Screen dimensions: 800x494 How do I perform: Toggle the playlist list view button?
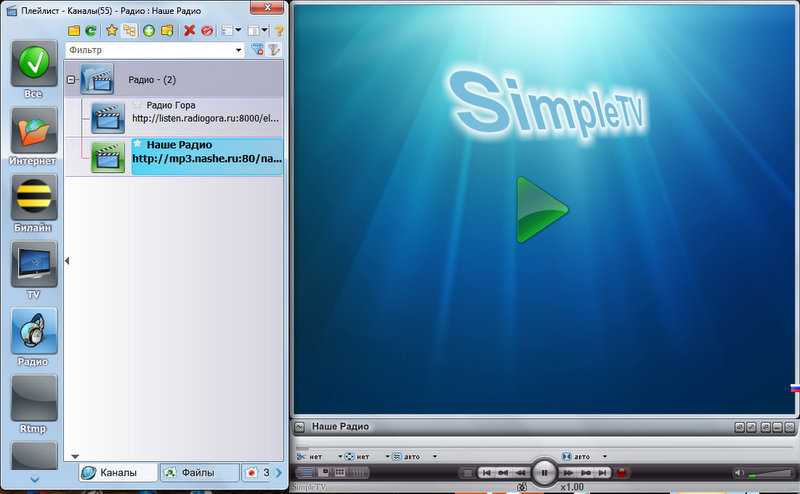pyautogui.click(x=306, y=473)
